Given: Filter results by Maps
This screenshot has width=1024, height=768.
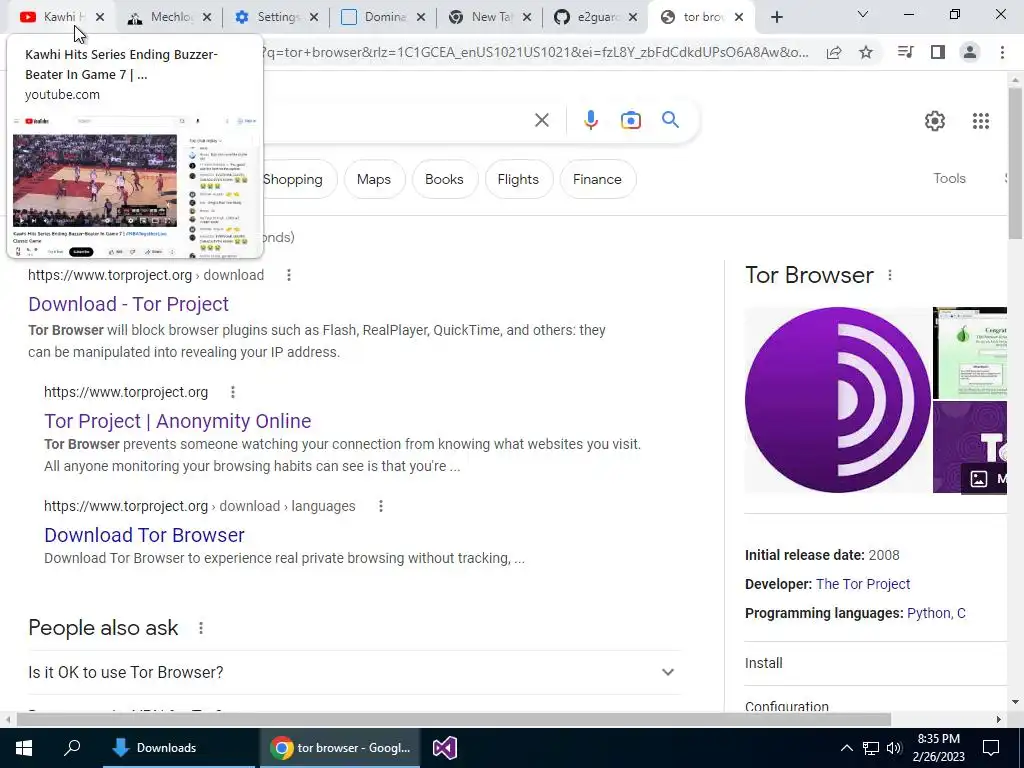Looking at the screenshot, I should point(374,180).
